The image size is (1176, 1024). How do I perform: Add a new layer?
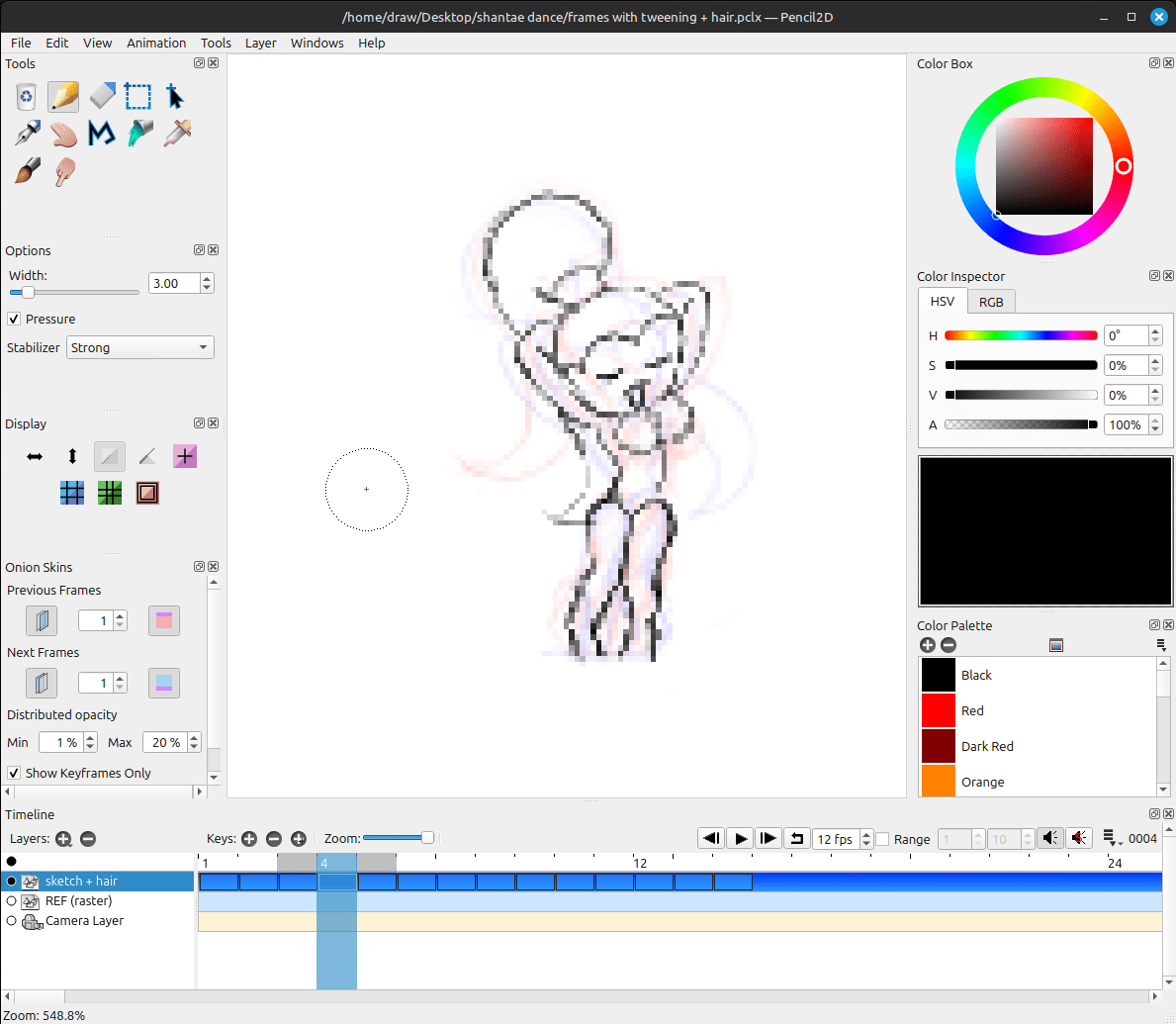click(63, 839)
